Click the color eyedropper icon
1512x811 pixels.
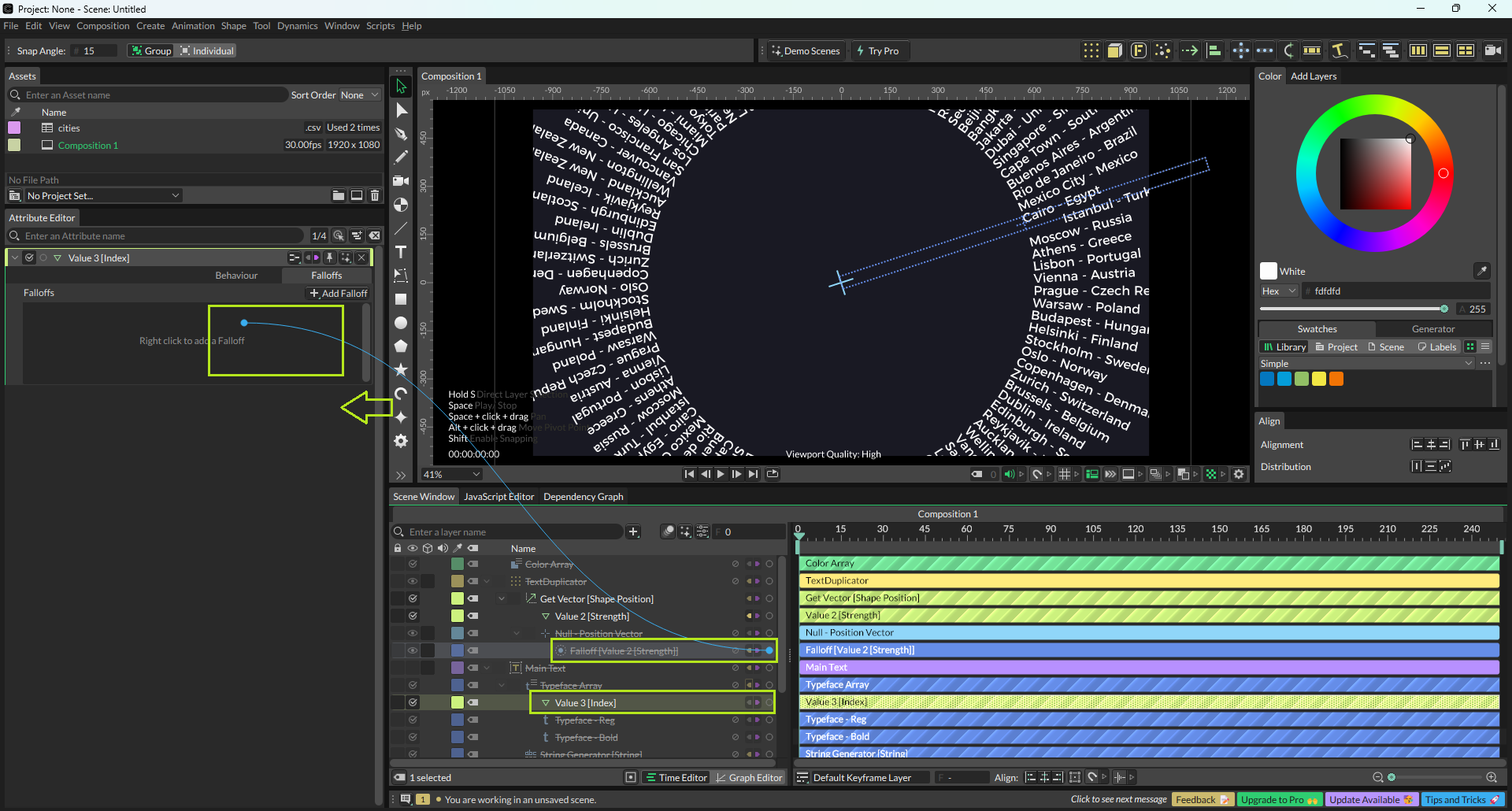pos(1481,271)
